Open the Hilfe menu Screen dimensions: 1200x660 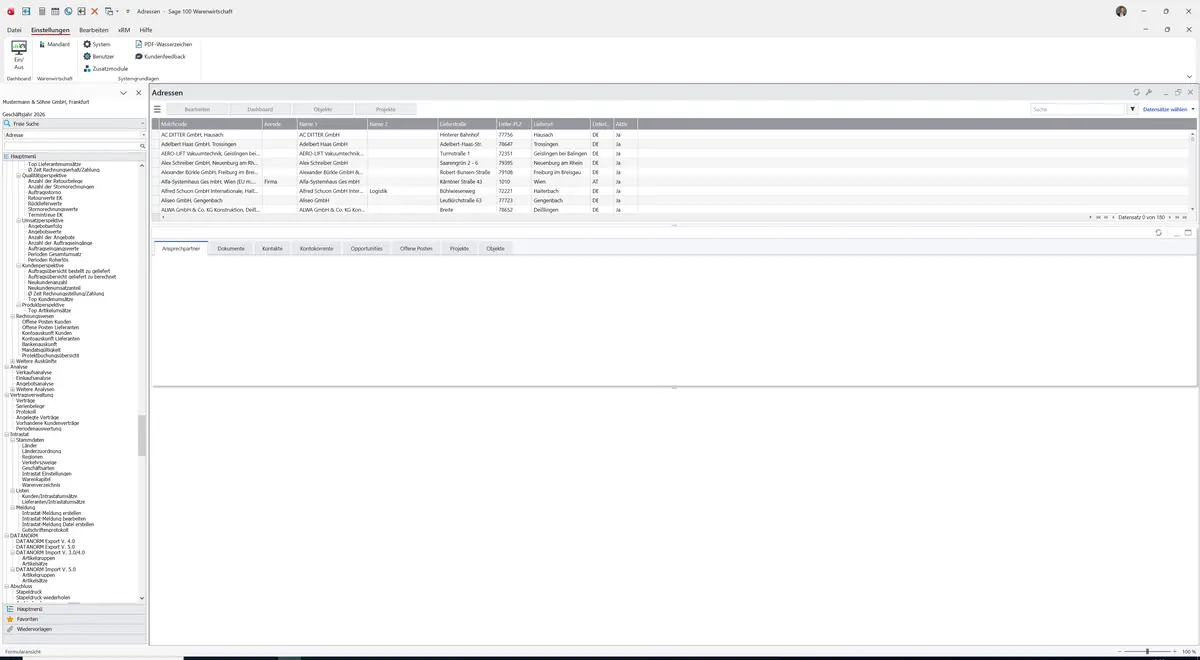tap(146, 30)
